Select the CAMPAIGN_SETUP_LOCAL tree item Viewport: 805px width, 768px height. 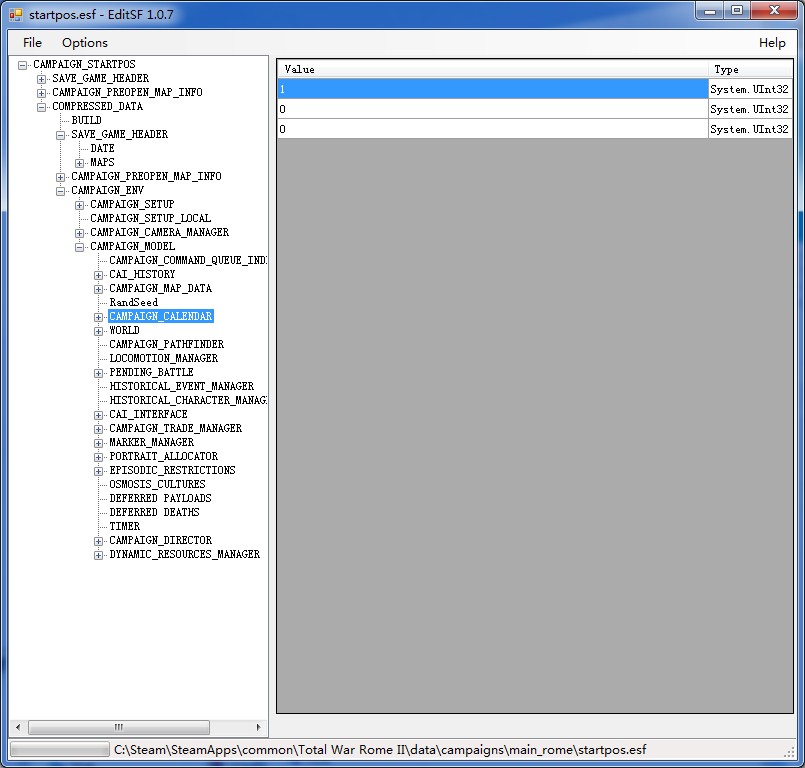point(150,218)
